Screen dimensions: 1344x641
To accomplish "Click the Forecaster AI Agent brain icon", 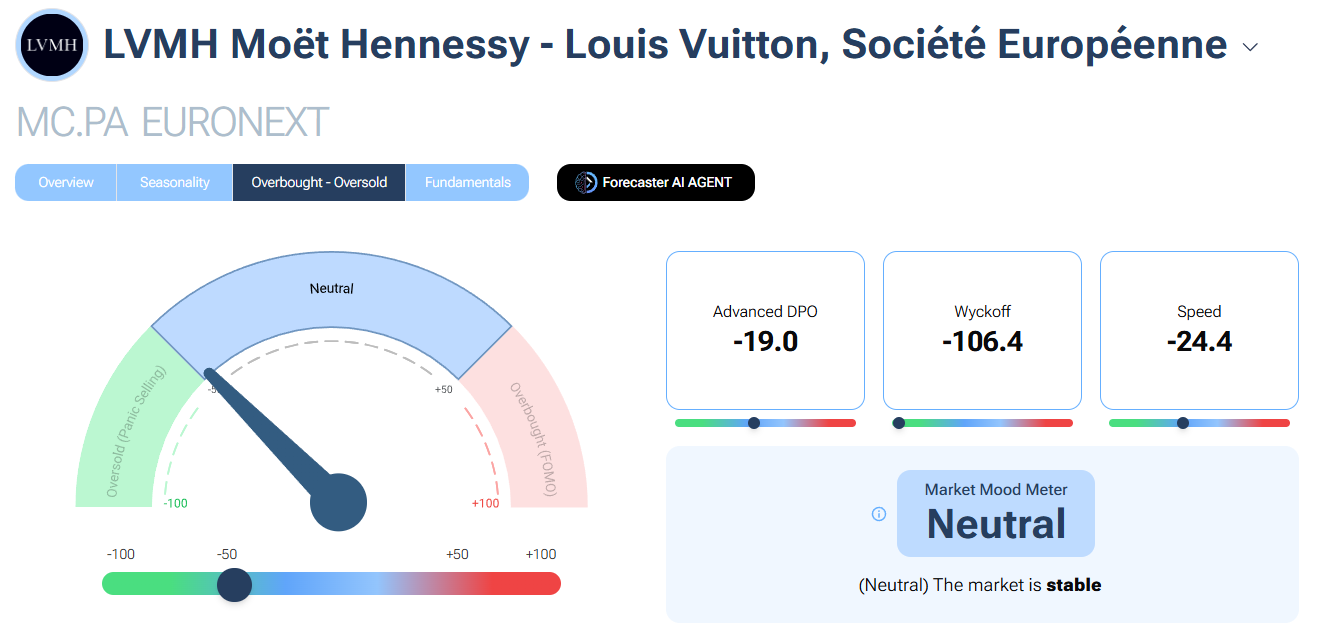I will click(586, 182).
